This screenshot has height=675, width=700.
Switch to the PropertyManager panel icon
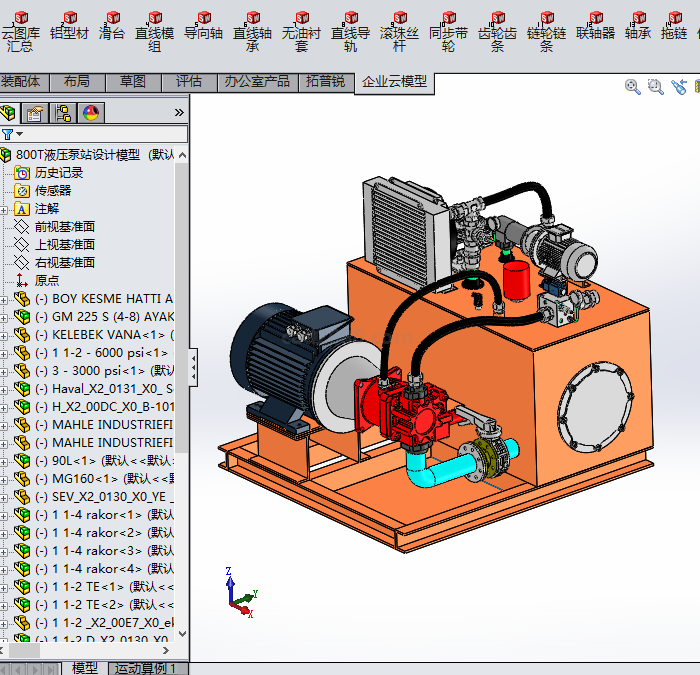[x=36, y=112]
